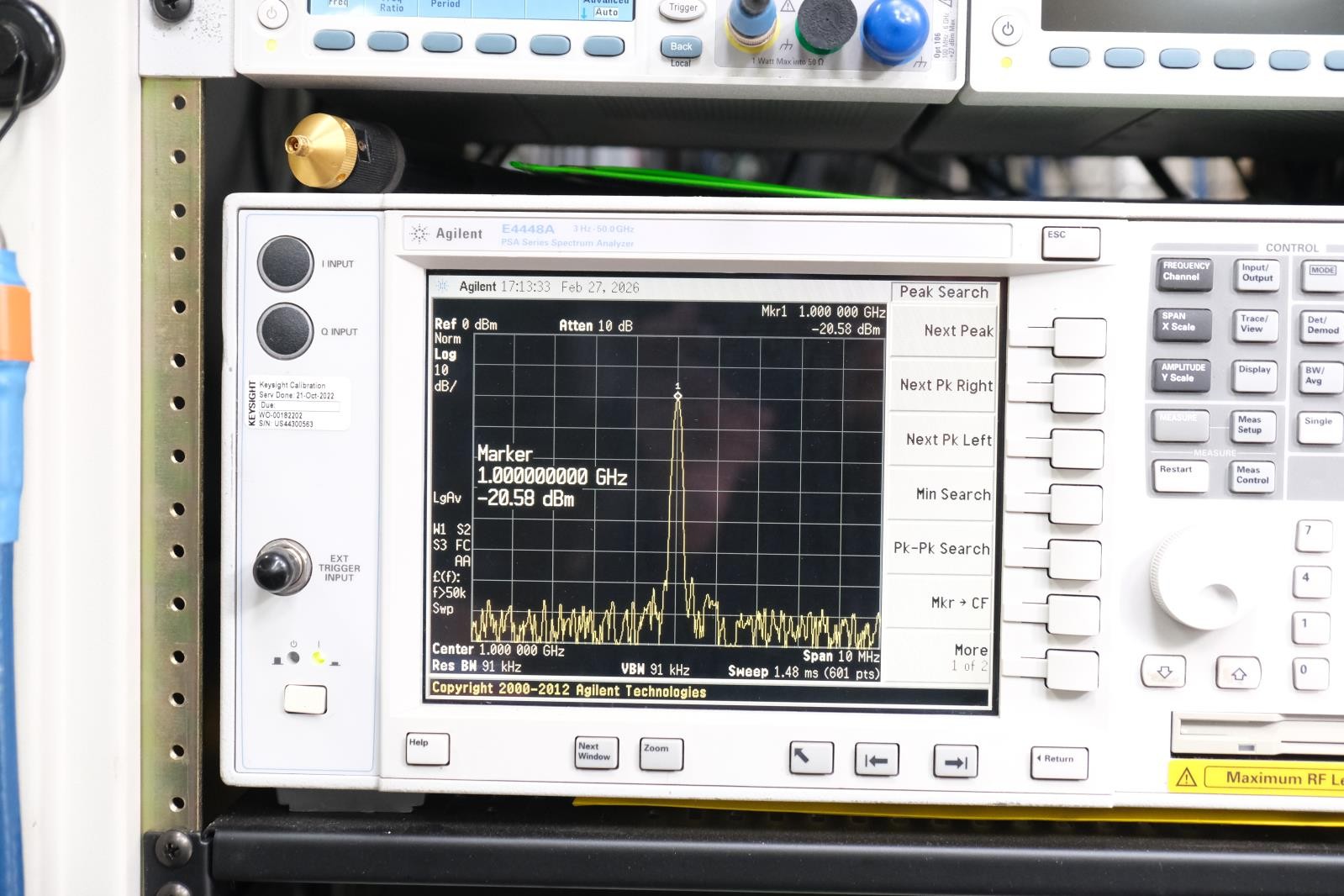
Task: Open the Det/Demod key
Action: (1321, 327)
